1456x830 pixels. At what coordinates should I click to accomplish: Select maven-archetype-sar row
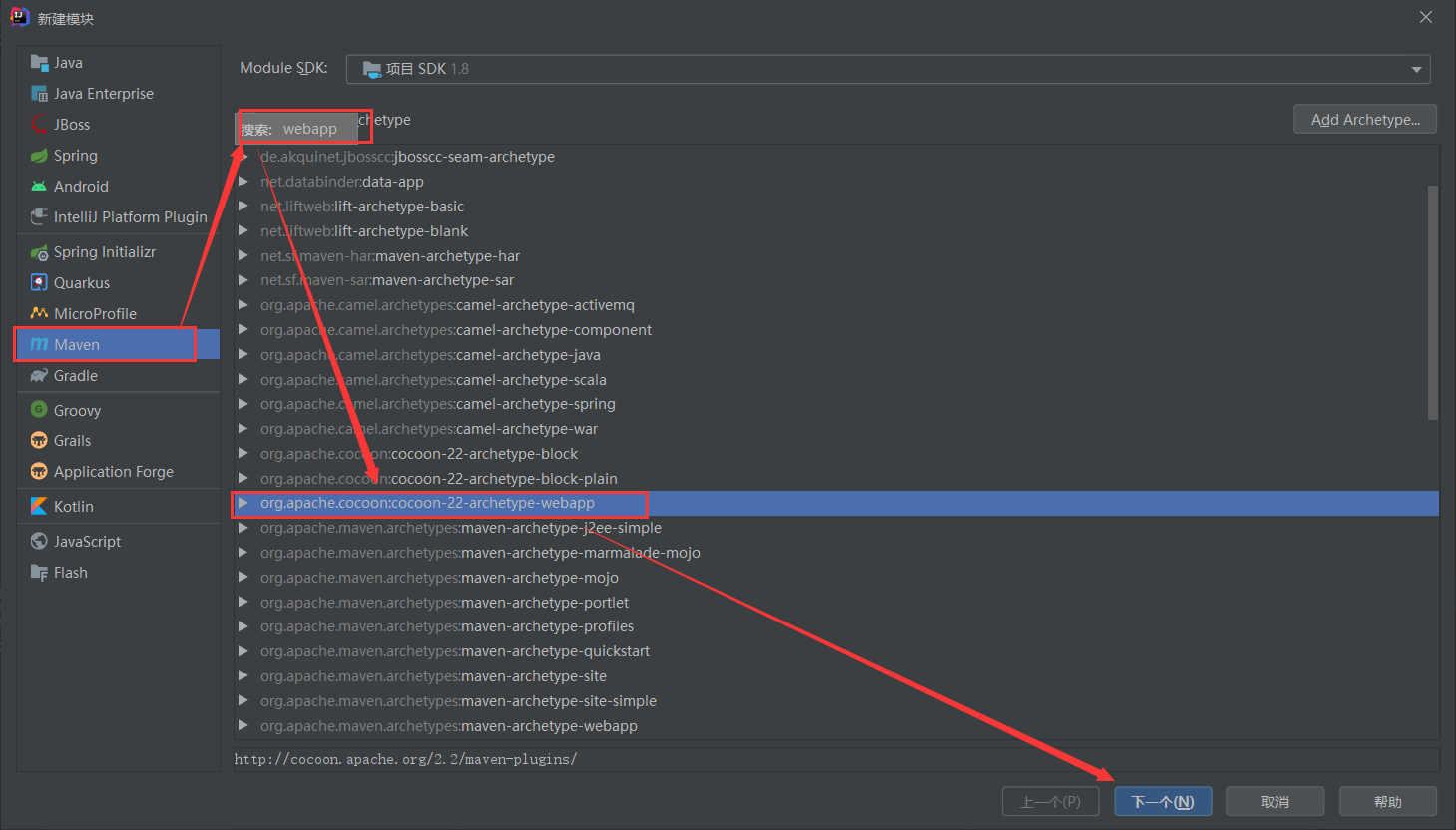pos(836,280)
